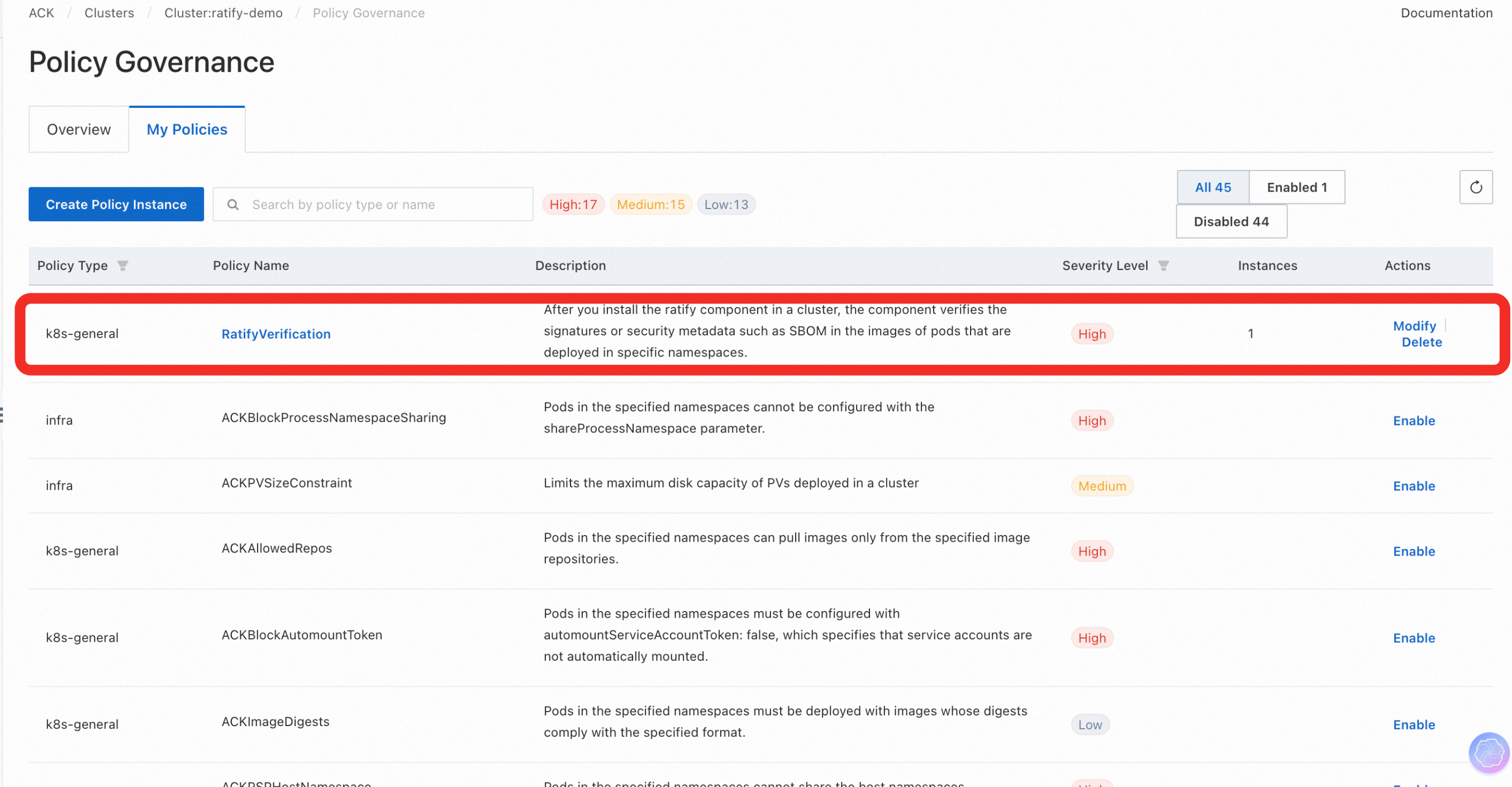1512x787 pixels.
Task: Open the Policy Type column filter
Action: pyautogui.click(x=123, y=266)
